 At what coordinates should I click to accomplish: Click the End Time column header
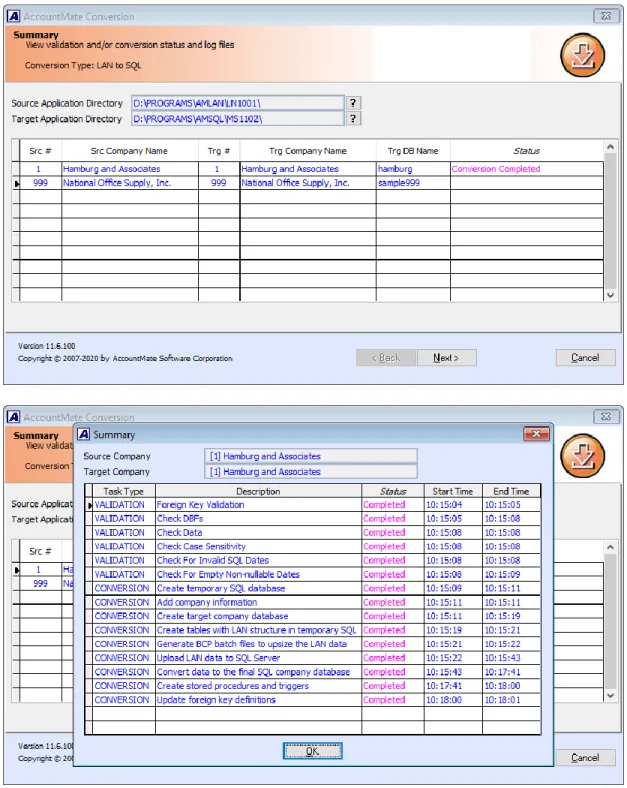coord(511,491)
